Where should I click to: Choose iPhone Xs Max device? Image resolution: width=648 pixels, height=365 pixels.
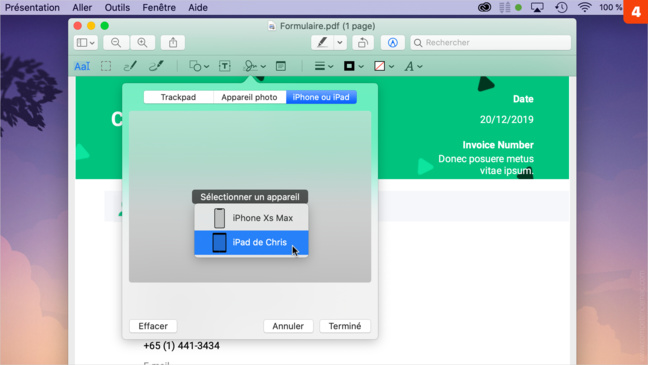pyautogui.click(x=251, y=218)
